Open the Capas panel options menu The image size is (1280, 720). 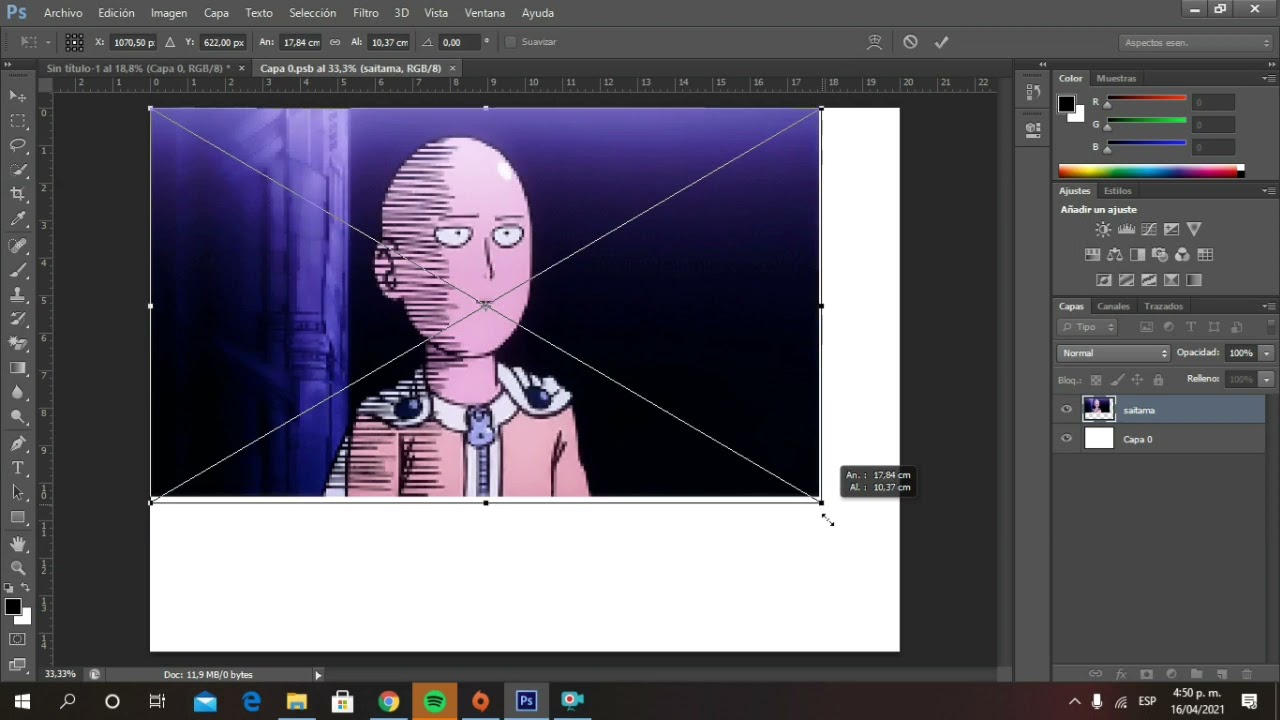point(1268,306)
